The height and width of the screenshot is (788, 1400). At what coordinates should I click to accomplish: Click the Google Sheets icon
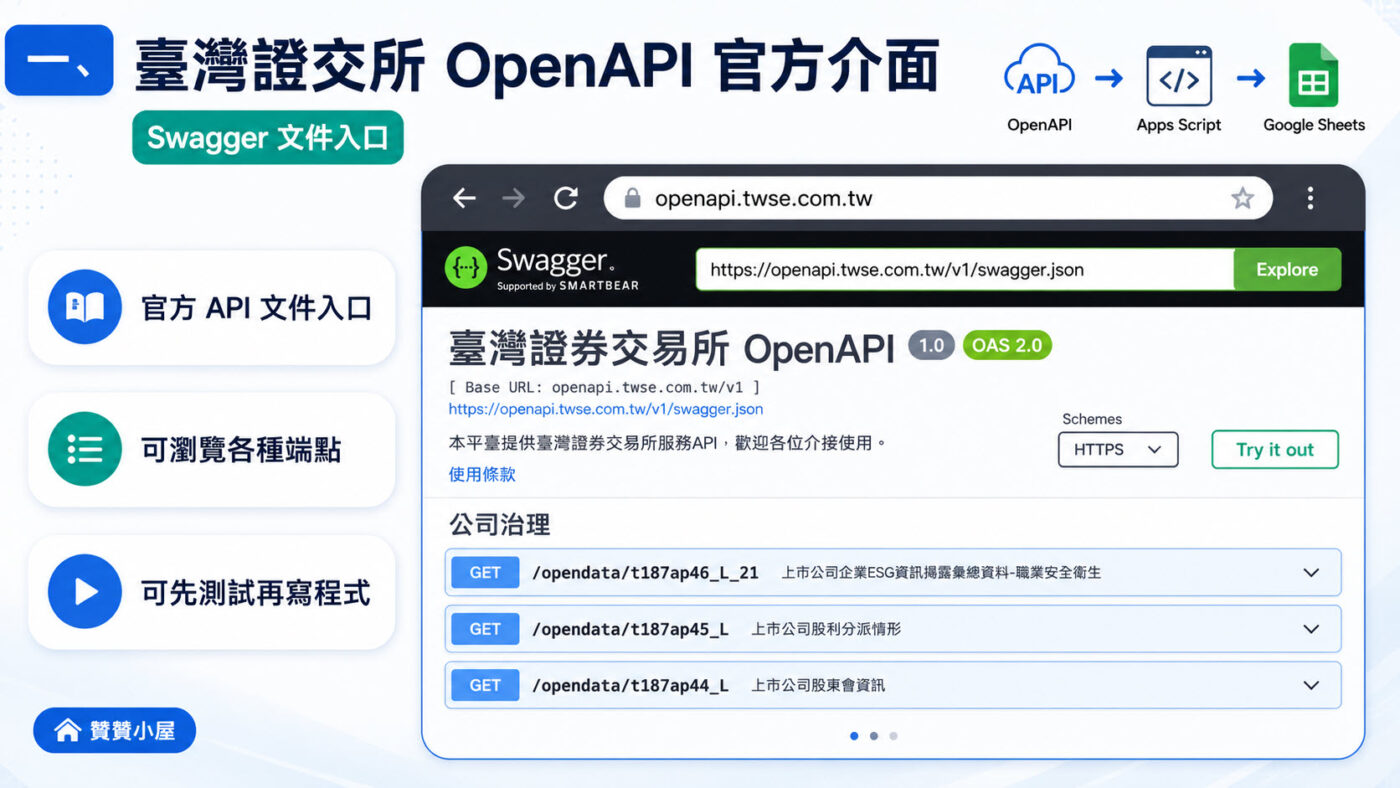click(1313, 76)
